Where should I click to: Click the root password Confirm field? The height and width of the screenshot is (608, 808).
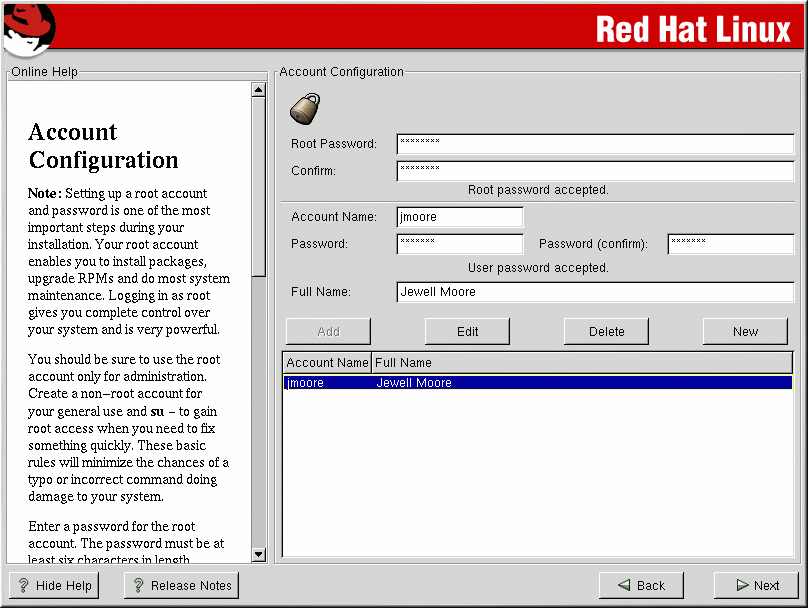[x=594, y=171]
